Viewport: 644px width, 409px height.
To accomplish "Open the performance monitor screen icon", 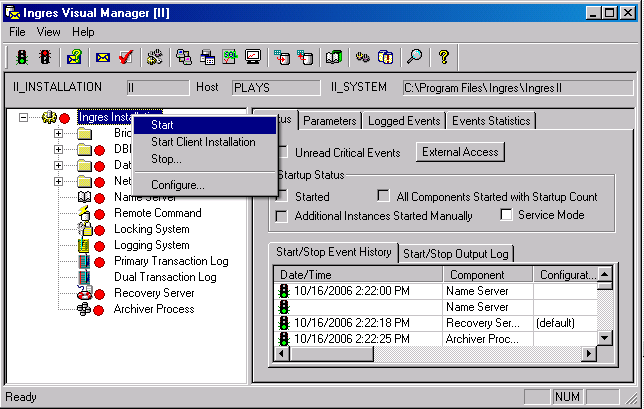I will pyautogui.click(x=253, y=57).
